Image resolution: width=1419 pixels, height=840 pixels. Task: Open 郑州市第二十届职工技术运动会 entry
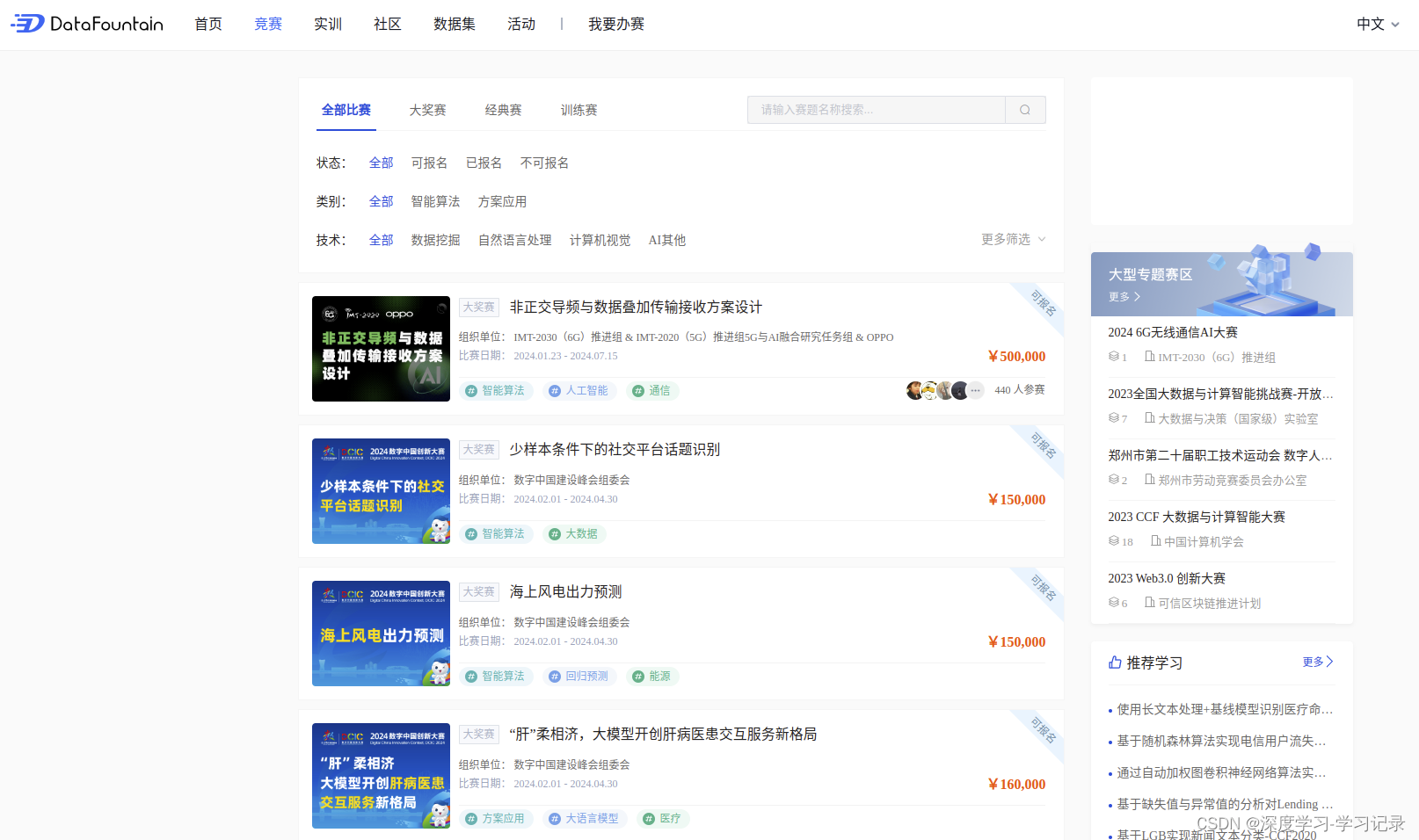[1220, 455]
